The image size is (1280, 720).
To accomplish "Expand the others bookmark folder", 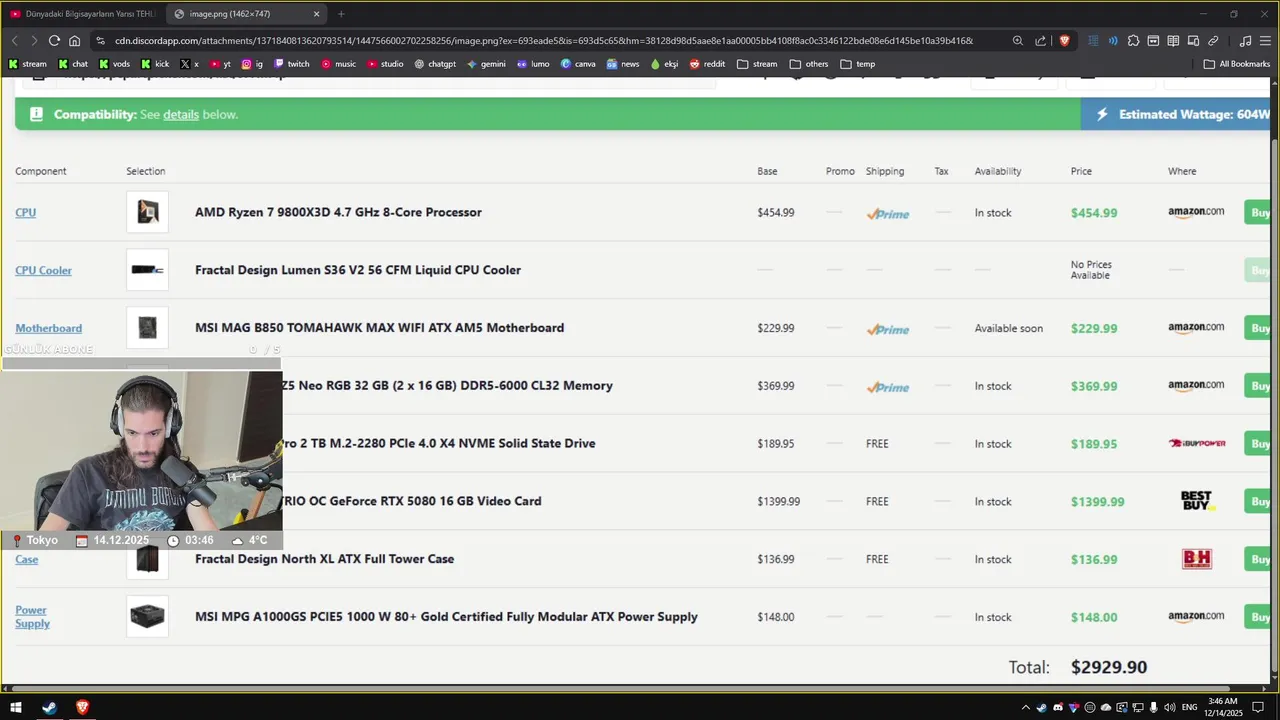I will (x=809, y=64).
